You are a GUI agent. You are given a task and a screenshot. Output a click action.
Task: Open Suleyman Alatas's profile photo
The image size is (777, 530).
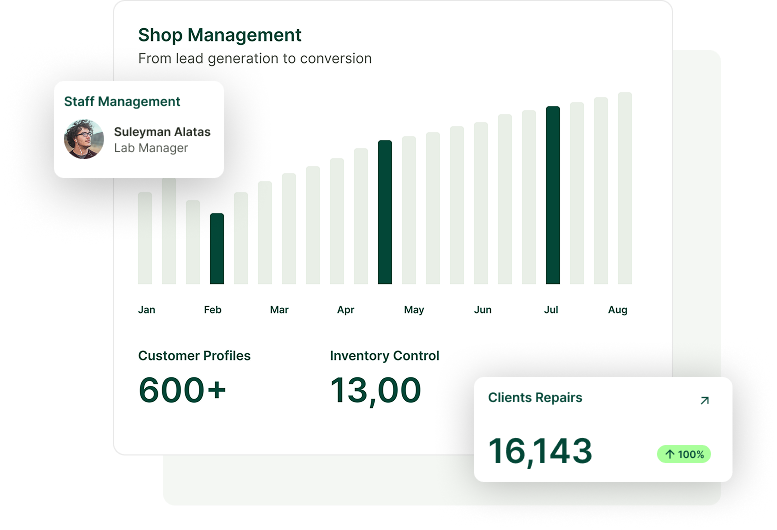coord(84,139)
